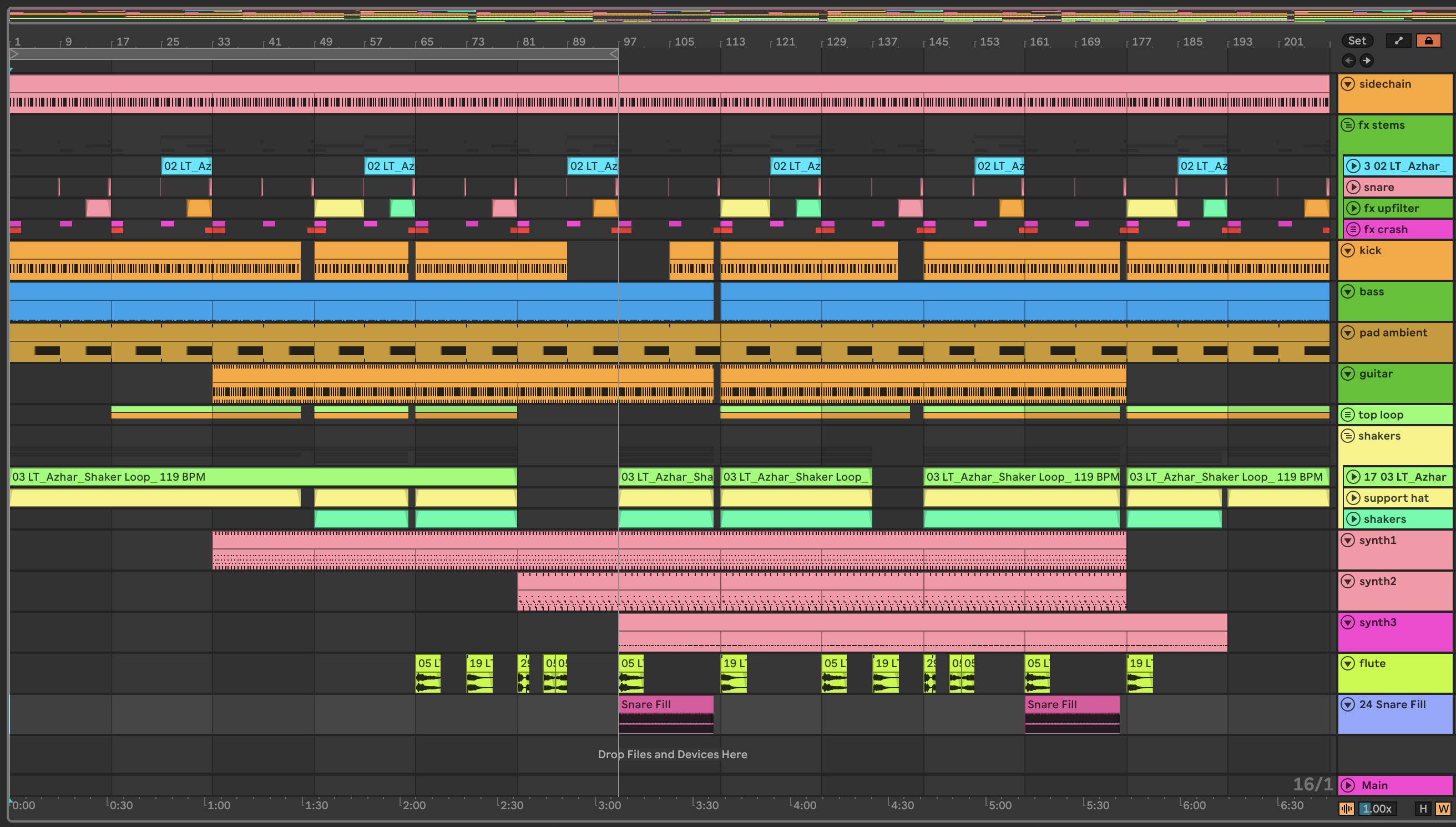Expand the top loop group icon
The height and width of the screenshot is (827, 1456).
(x=1348, y=415)
